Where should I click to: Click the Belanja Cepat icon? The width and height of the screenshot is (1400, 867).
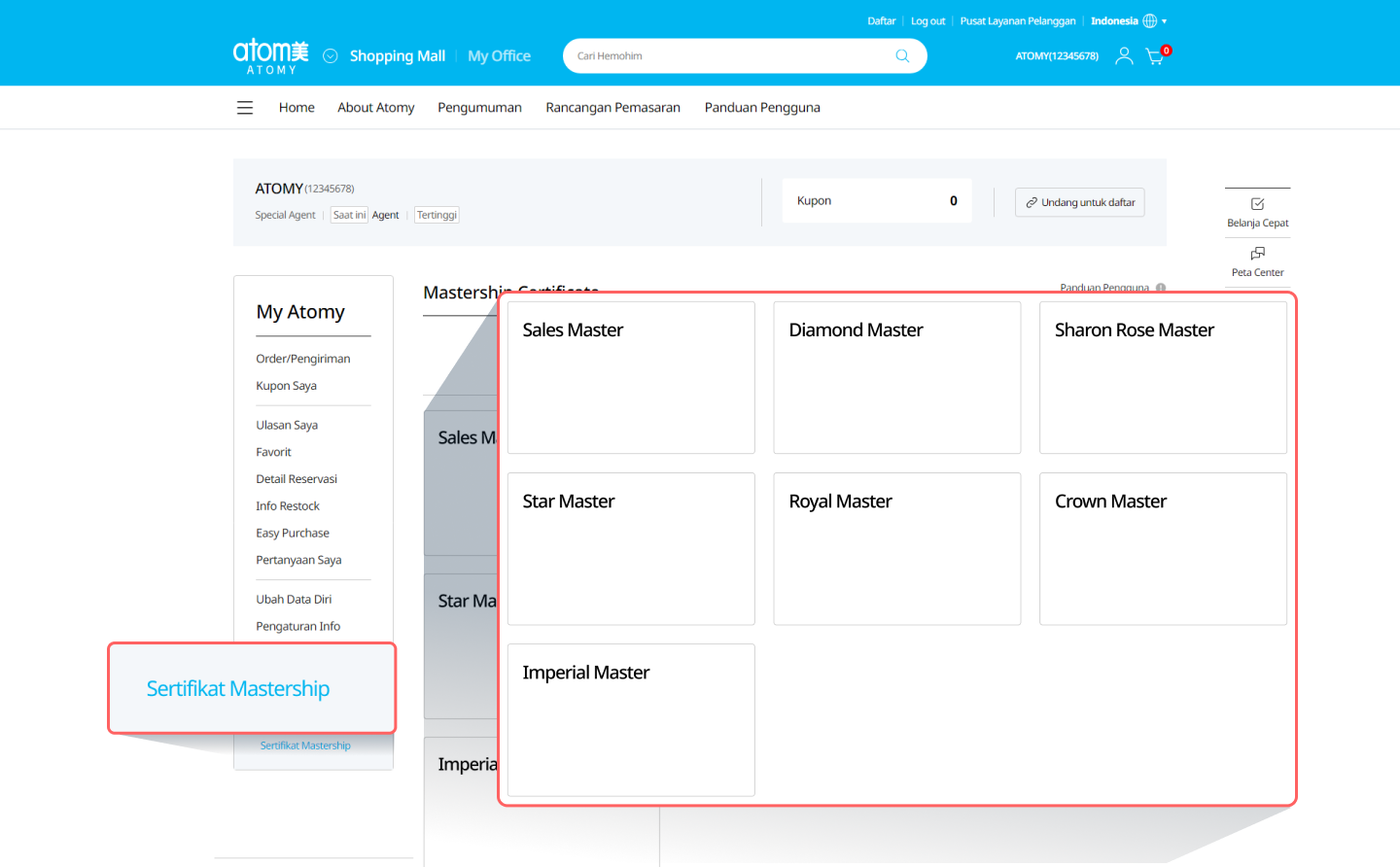click(1257, 204)
